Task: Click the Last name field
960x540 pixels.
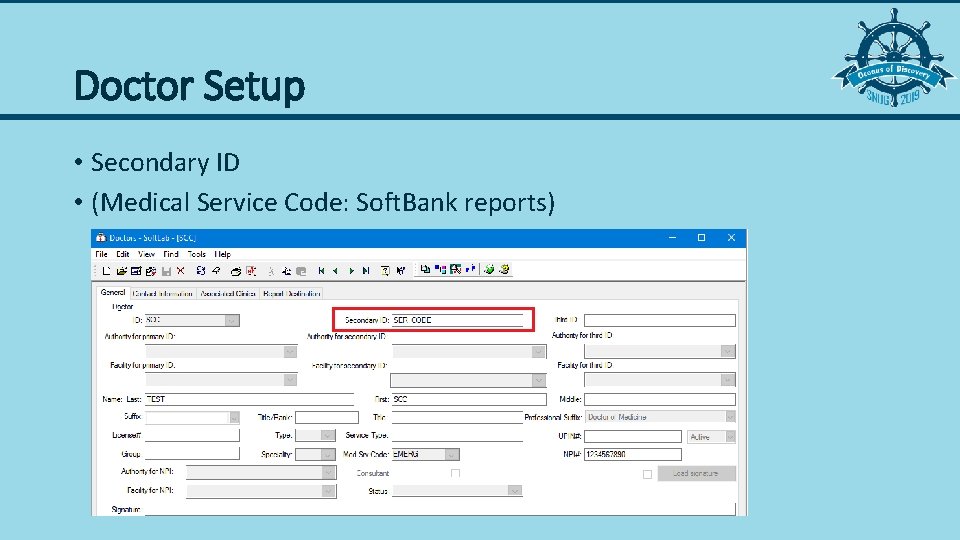Action: pyautogui.click(x=249, y=399)
